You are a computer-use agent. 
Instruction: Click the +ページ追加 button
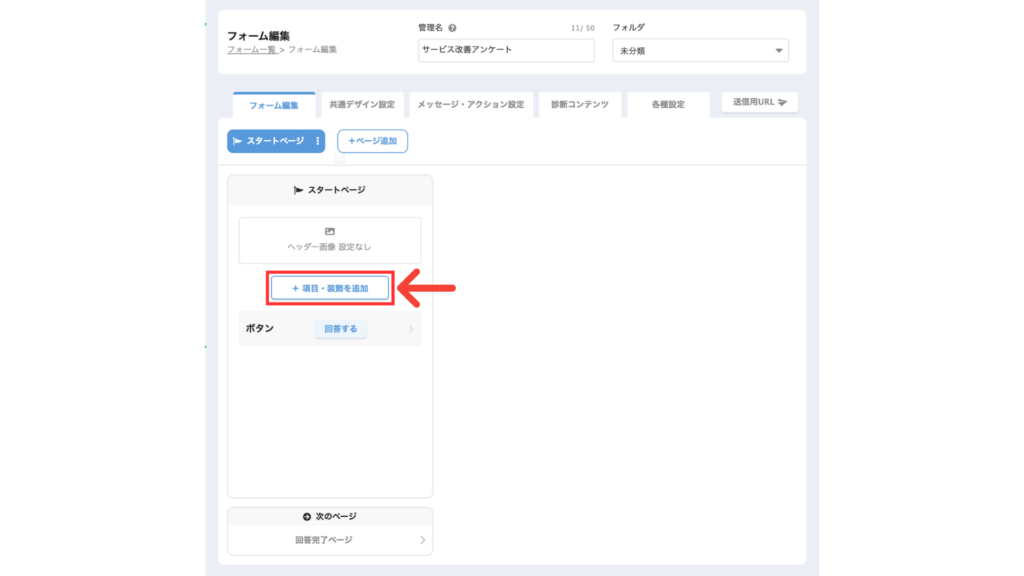(372, 142)
